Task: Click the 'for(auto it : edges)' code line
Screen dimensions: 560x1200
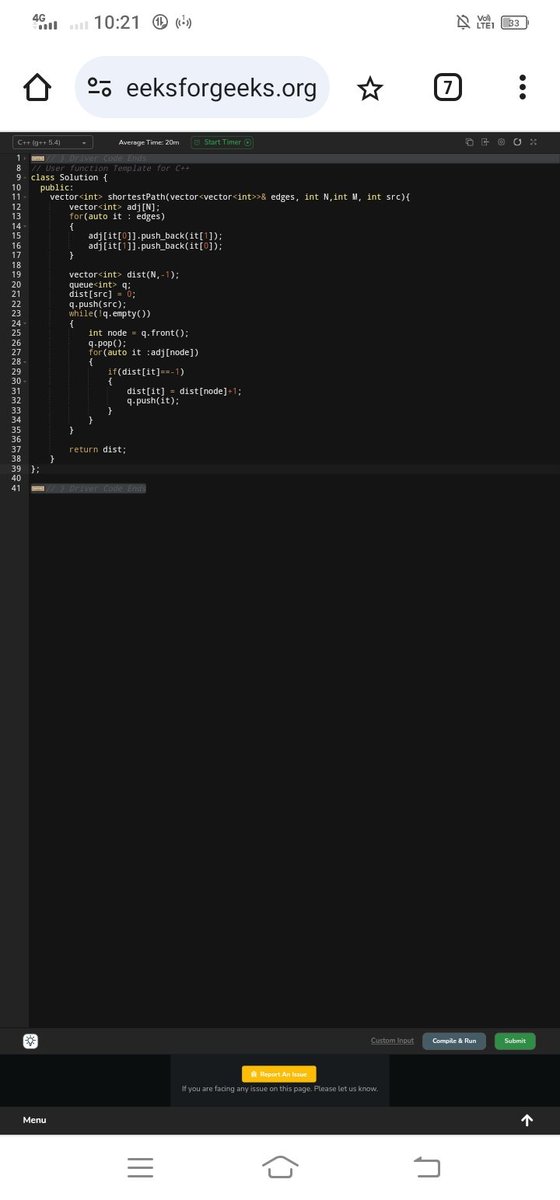Action: (117, 216)
